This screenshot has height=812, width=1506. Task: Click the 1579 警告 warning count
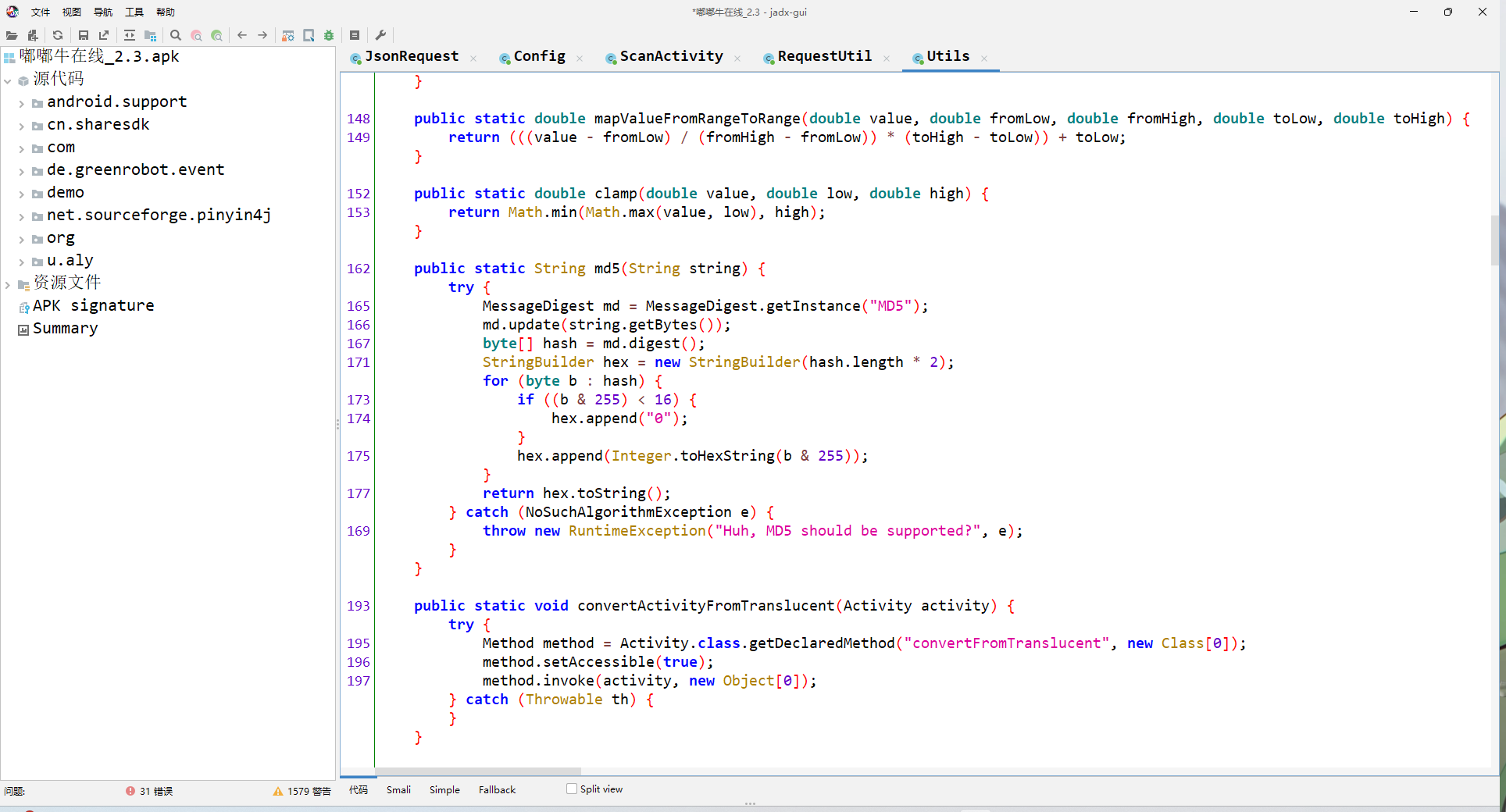309,791
